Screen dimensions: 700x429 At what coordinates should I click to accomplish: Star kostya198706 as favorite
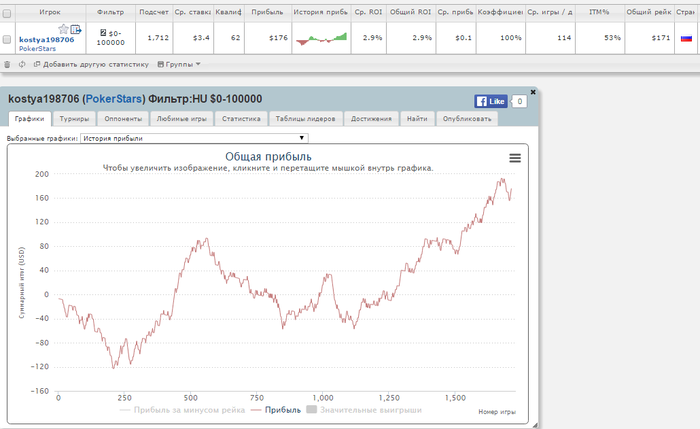[x=63, y=29]
